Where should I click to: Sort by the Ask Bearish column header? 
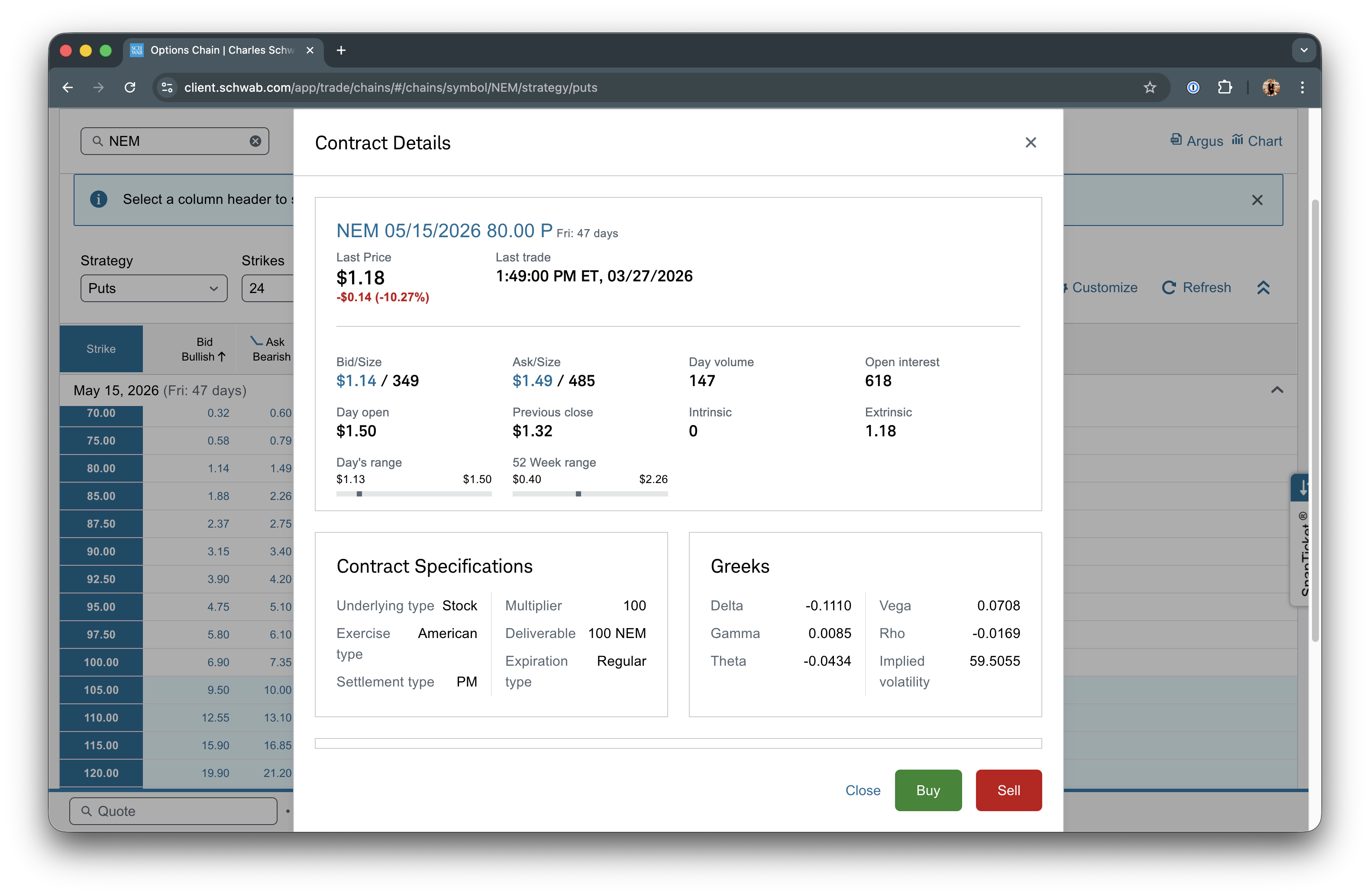coord(271,349)
